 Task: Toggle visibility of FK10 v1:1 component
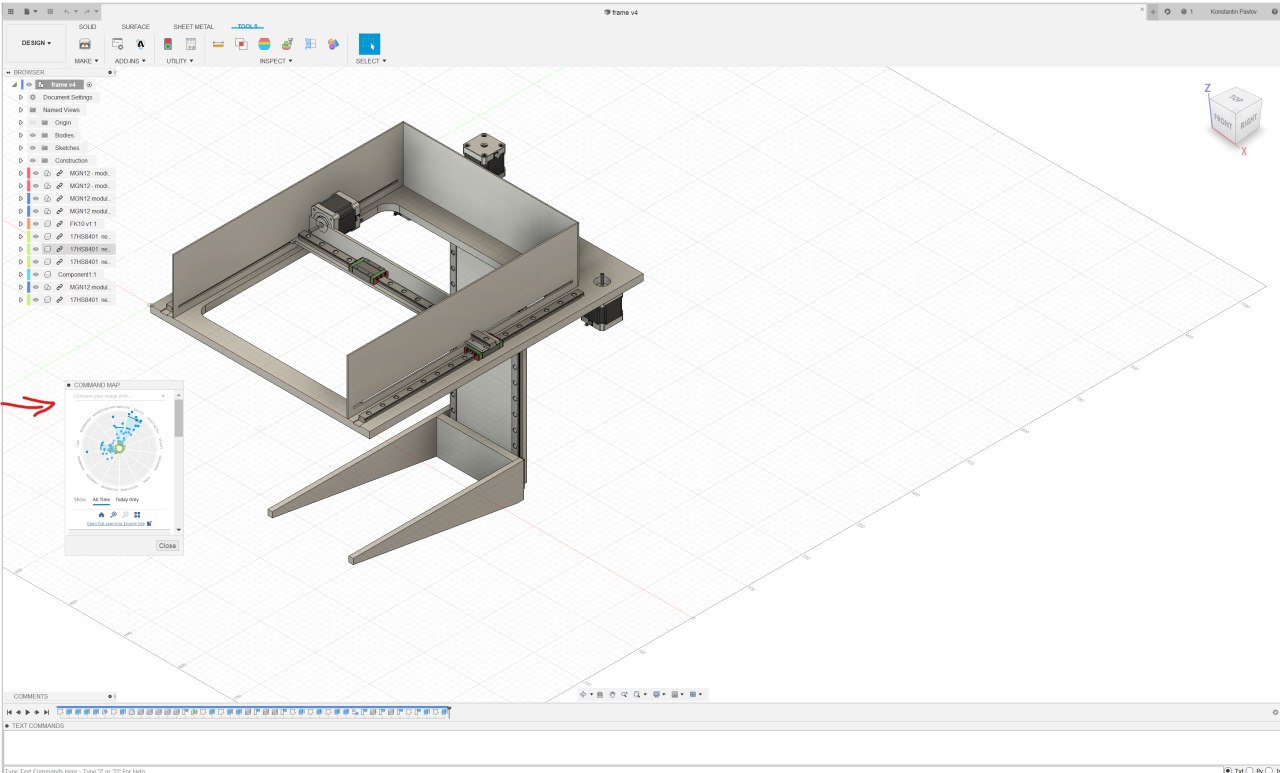(x=35, y=224)
